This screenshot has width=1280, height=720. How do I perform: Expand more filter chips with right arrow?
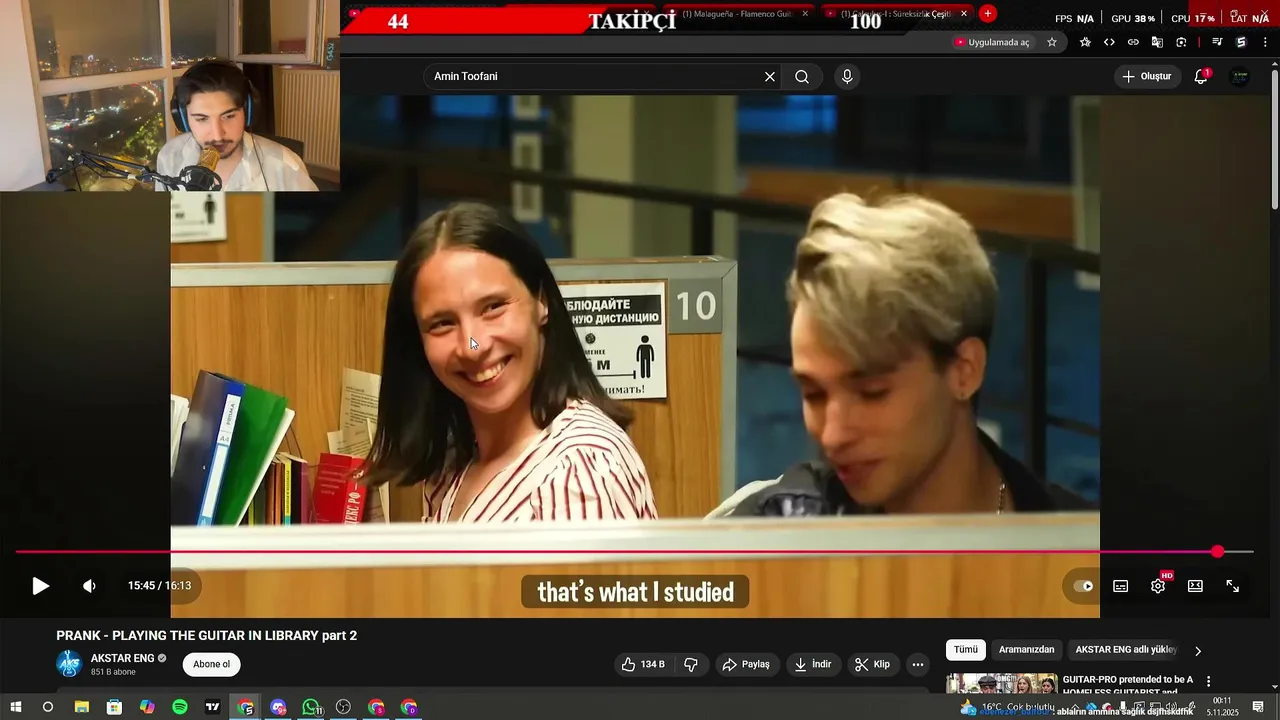(1198, 651)
